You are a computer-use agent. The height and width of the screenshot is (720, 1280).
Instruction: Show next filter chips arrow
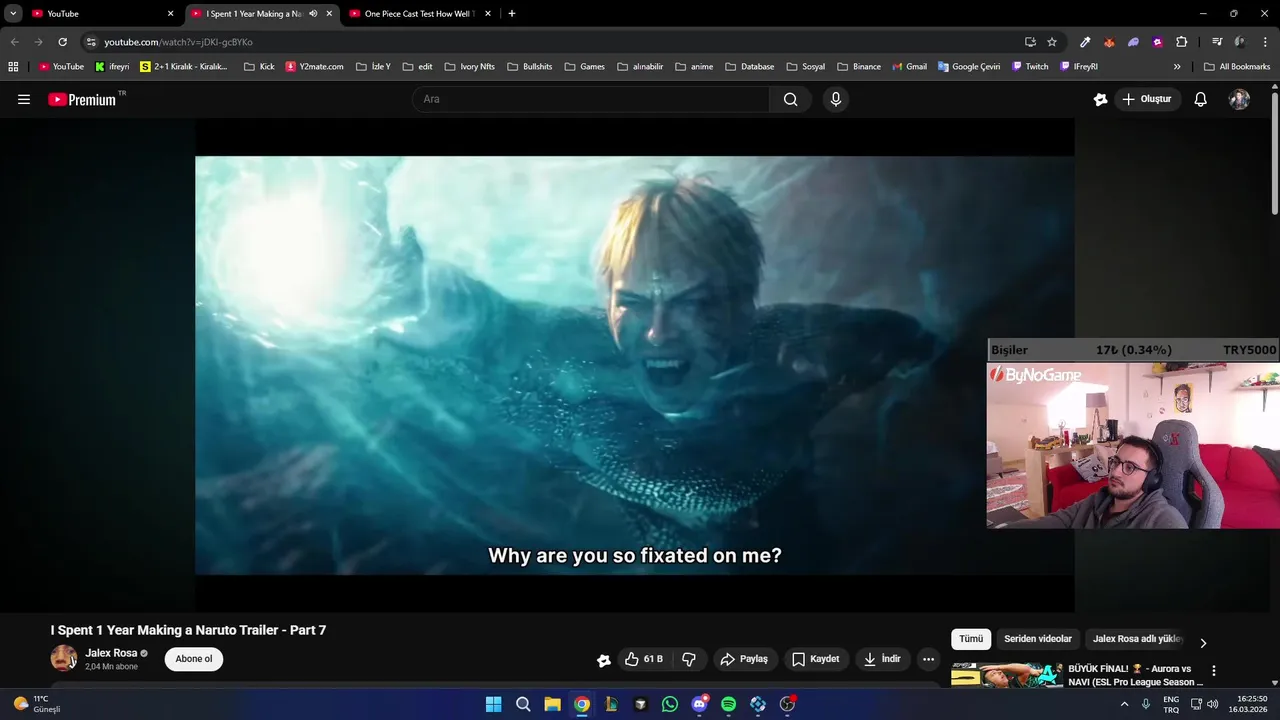point(1203,643)
